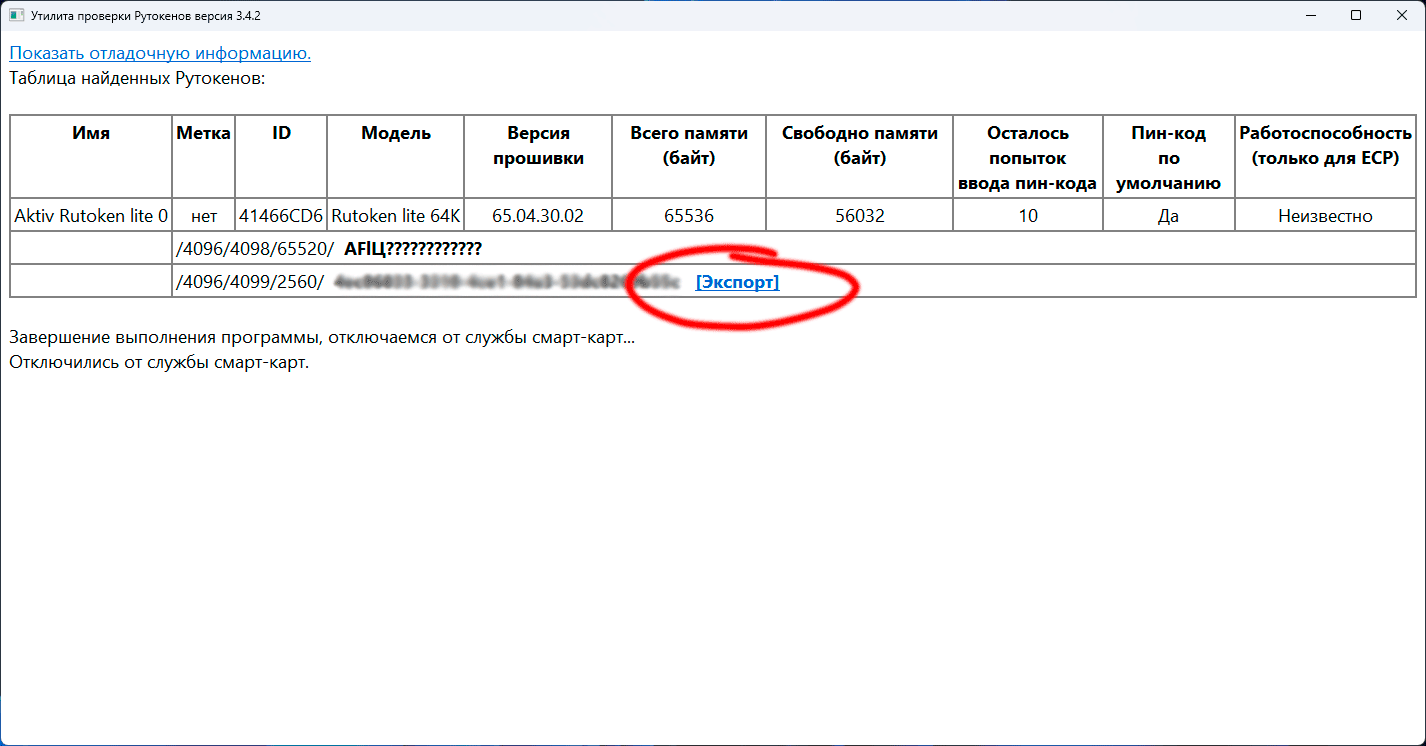Click the free memory value 56032
Image resolution: width=1426 pixels, height=746 pixels.
point(860,215)
